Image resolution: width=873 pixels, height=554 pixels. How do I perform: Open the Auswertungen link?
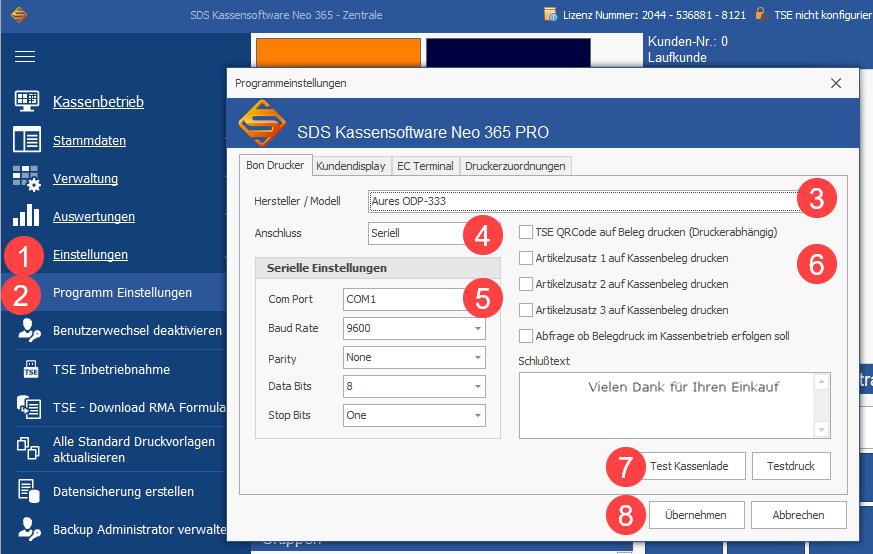pos(94,217)
